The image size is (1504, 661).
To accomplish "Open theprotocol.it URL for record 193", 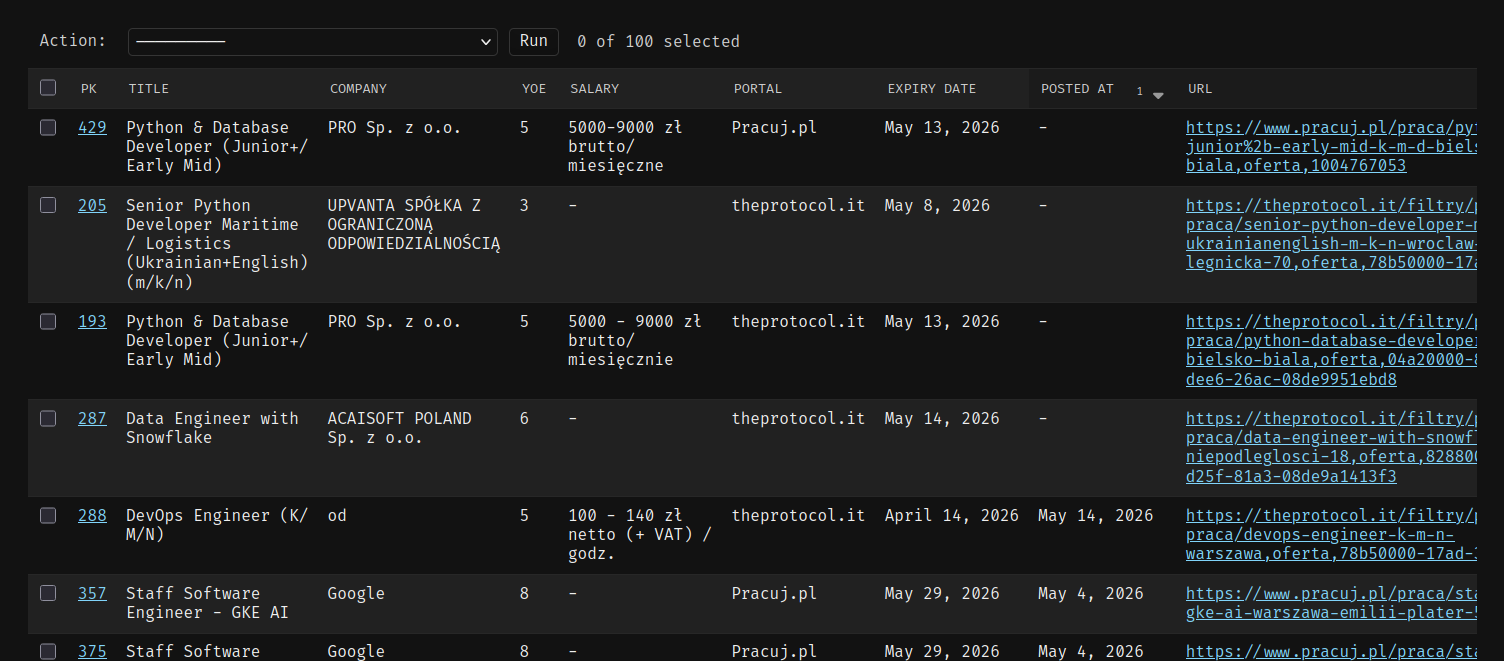I will (x=1331, y=350).
